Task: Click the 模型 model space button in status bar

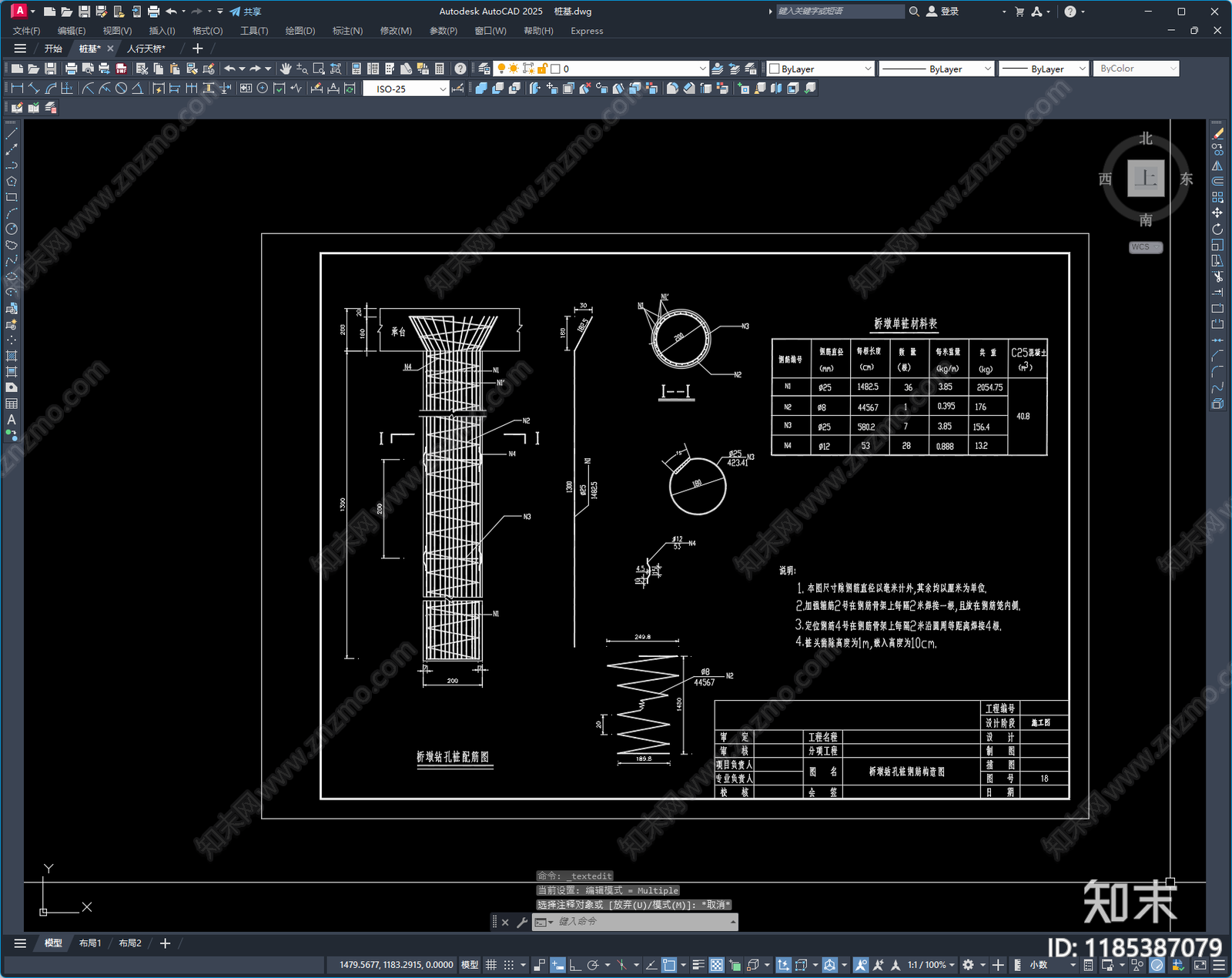Action: [470, 965]
